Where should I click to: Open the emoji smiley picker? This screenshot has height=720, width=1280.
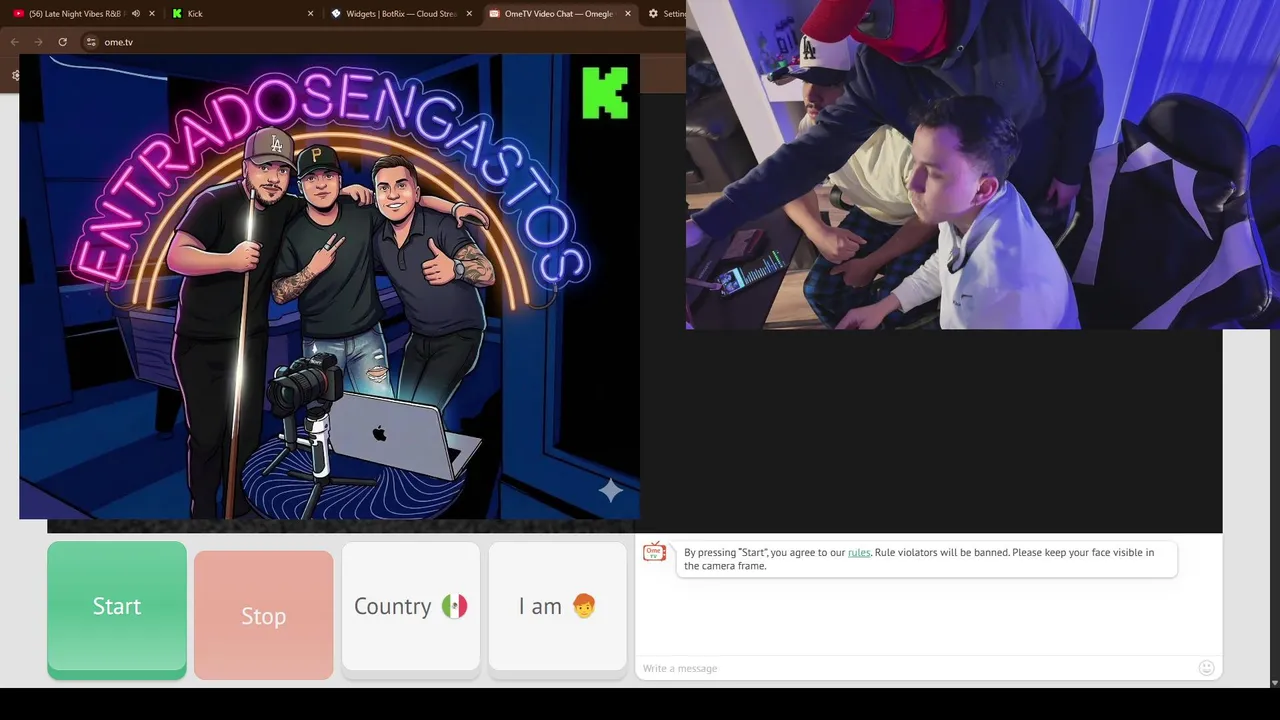click(1206, 668)
